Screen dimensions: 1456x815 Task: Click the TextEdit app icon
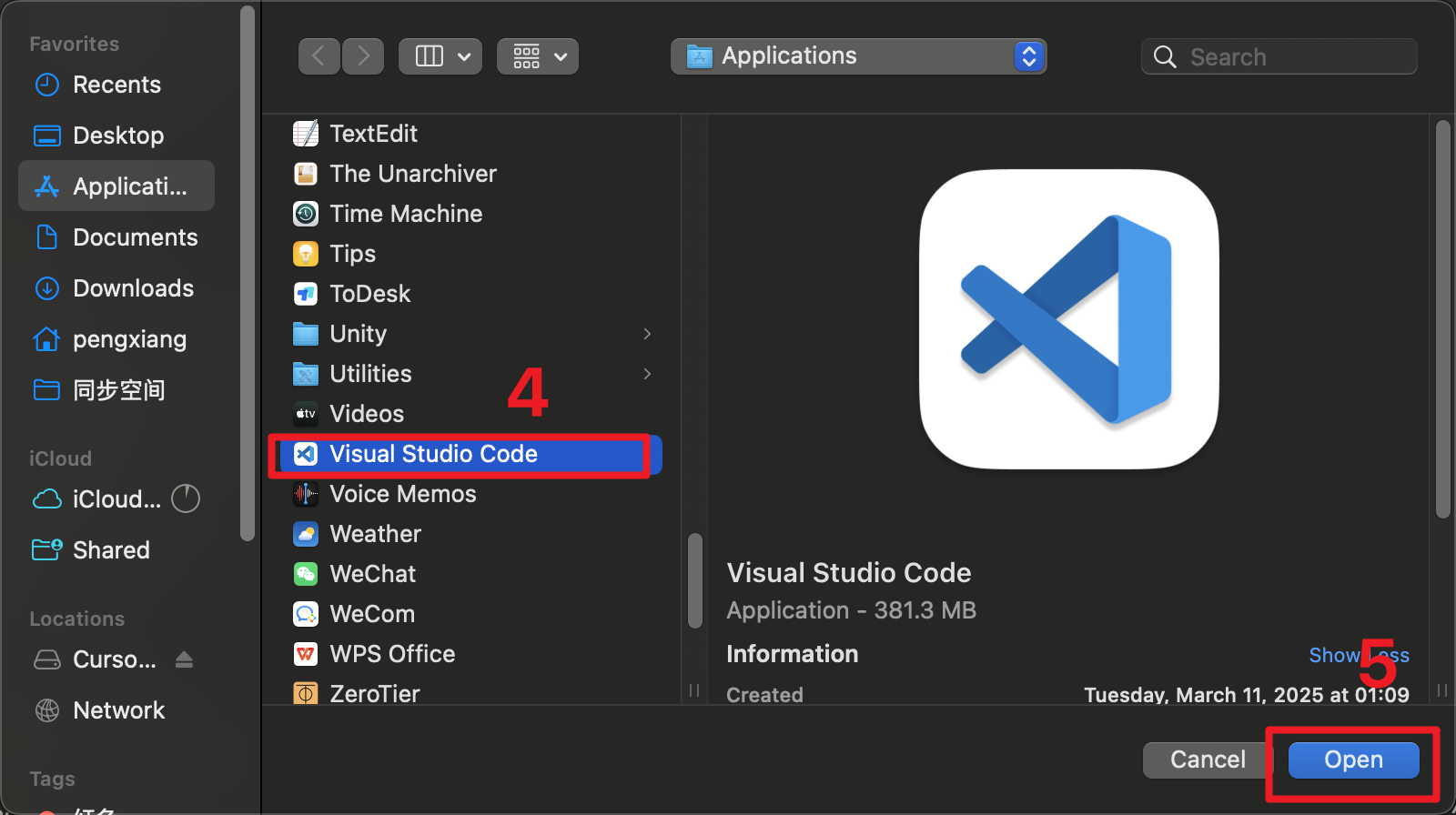pos(306,134)
